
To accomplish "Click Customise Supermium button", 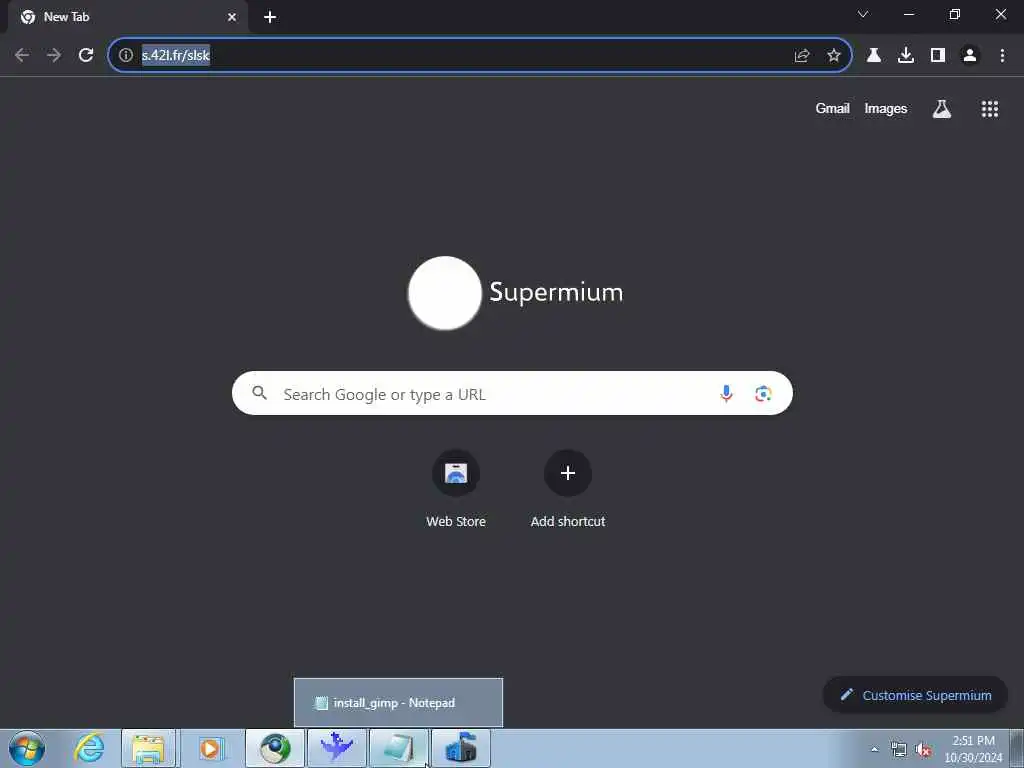I will click(x=915, y=695).
